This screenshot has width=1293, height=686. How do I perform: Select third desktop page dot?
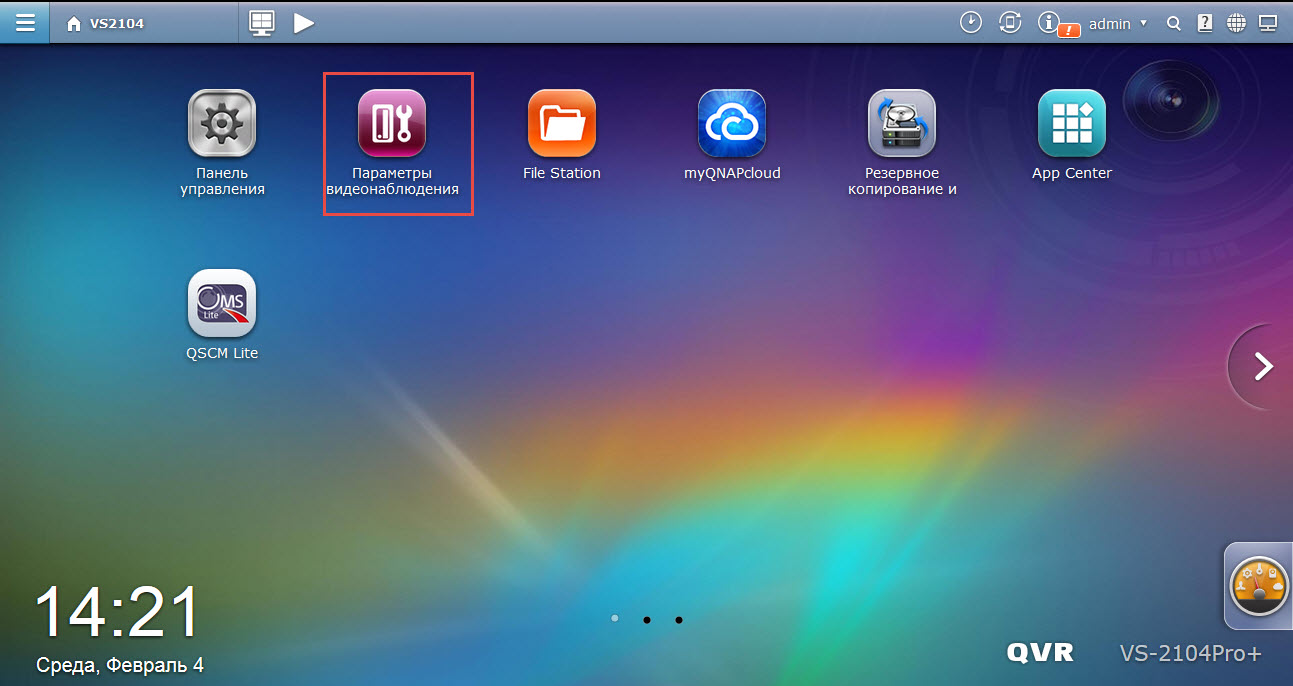pos(678,620)
